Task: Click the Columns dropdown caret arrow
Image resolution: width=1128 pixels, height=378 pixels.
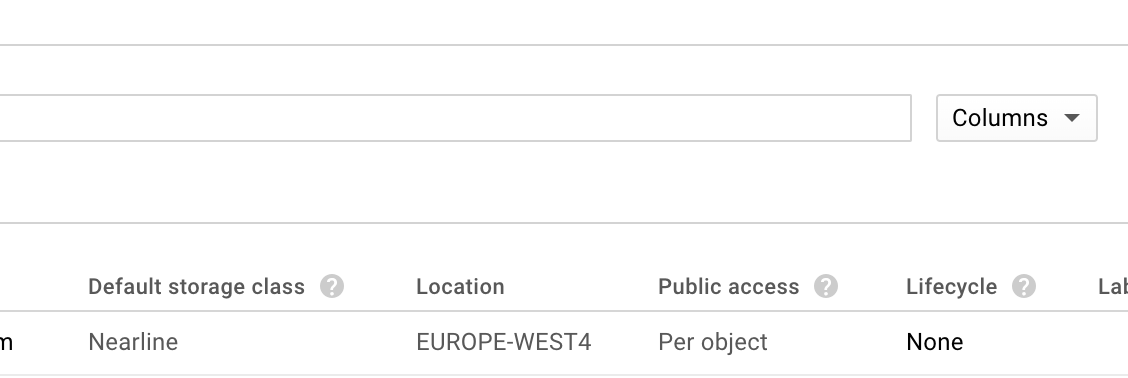Action: click(1072, 118)
